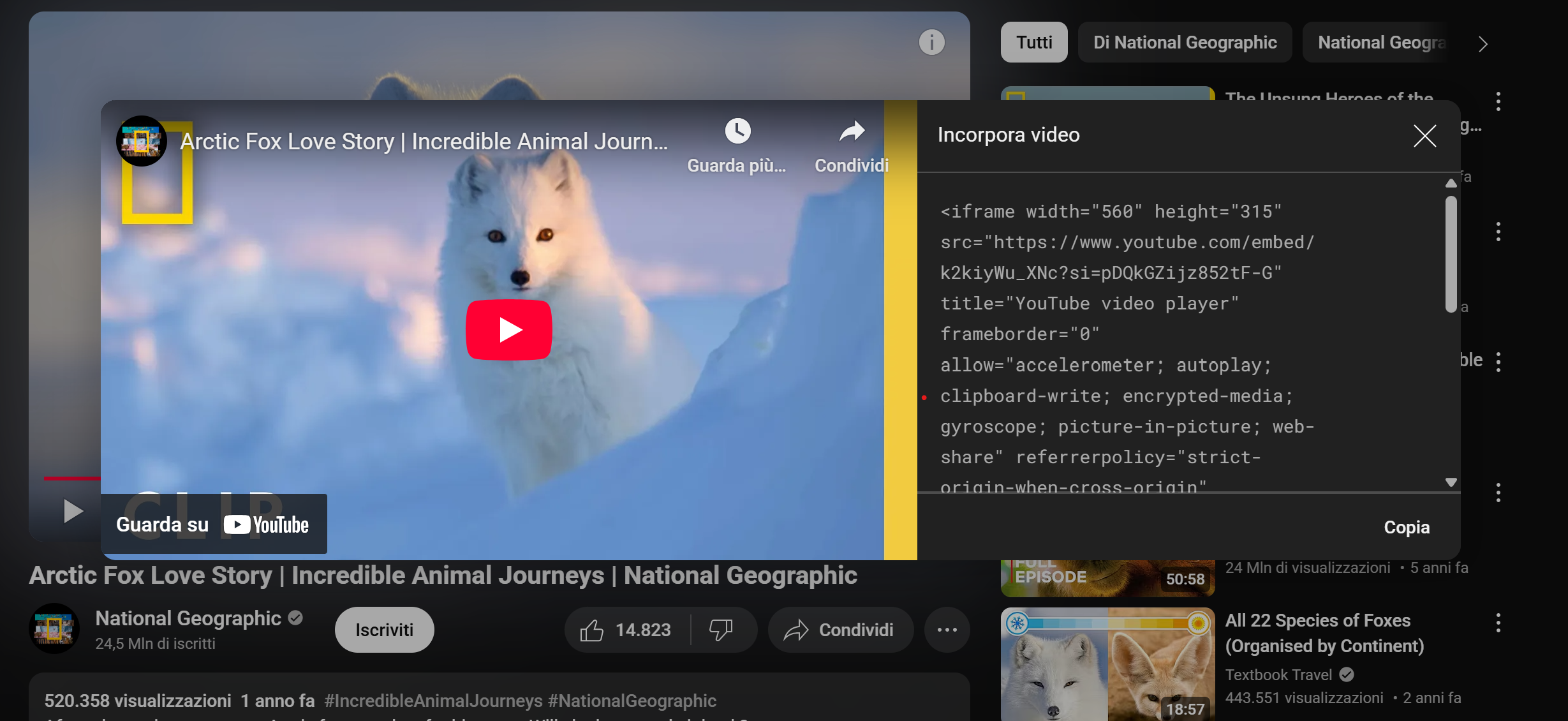Click 443.551 visualizzazioni text
This screenshot has width=1568, height=721.
(x=1305, y=698)
